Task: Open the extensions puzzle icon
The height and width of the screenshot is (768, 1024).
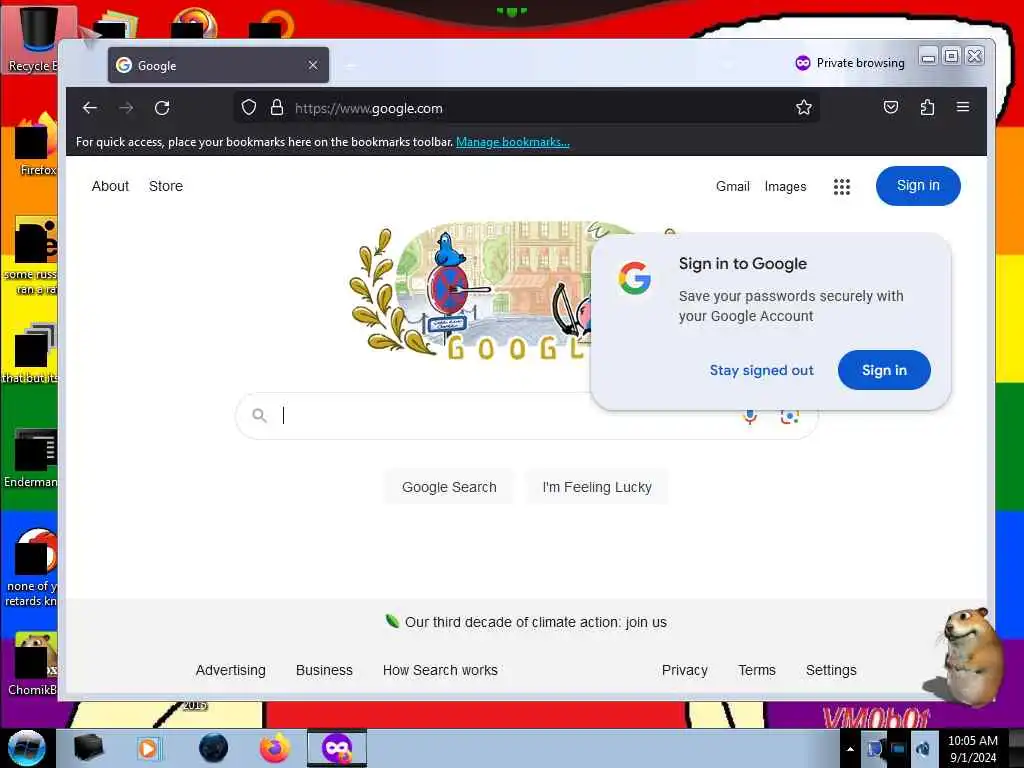Action: (927, 107)
